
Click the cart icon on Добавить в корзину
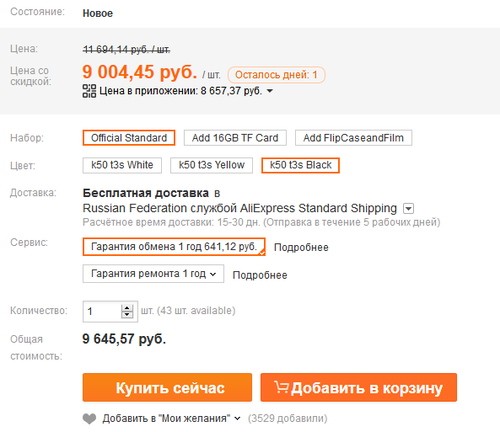pos(281,387)
